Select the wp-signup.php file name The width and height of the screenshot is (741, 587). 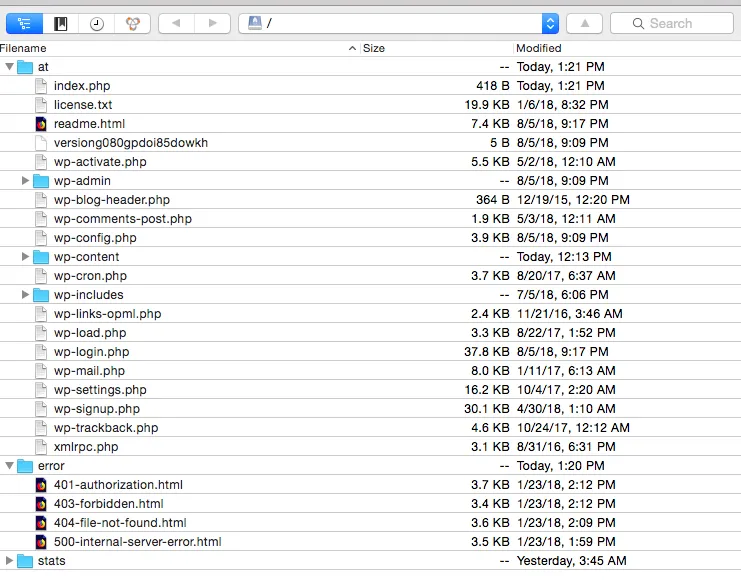pyautogui.click(x=97, y=409)
